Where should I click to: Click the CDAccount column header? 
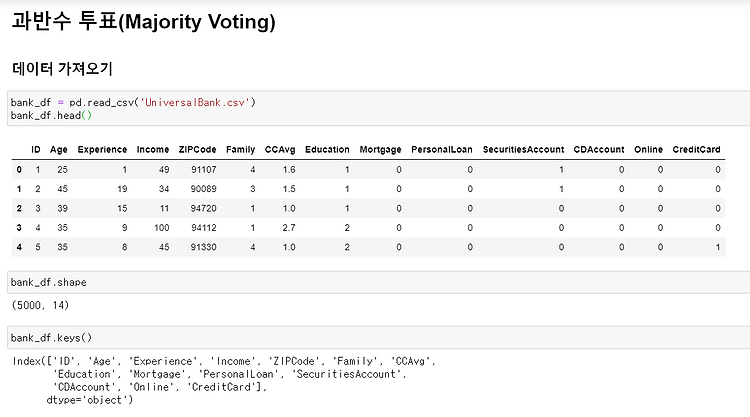click(599, 149)
